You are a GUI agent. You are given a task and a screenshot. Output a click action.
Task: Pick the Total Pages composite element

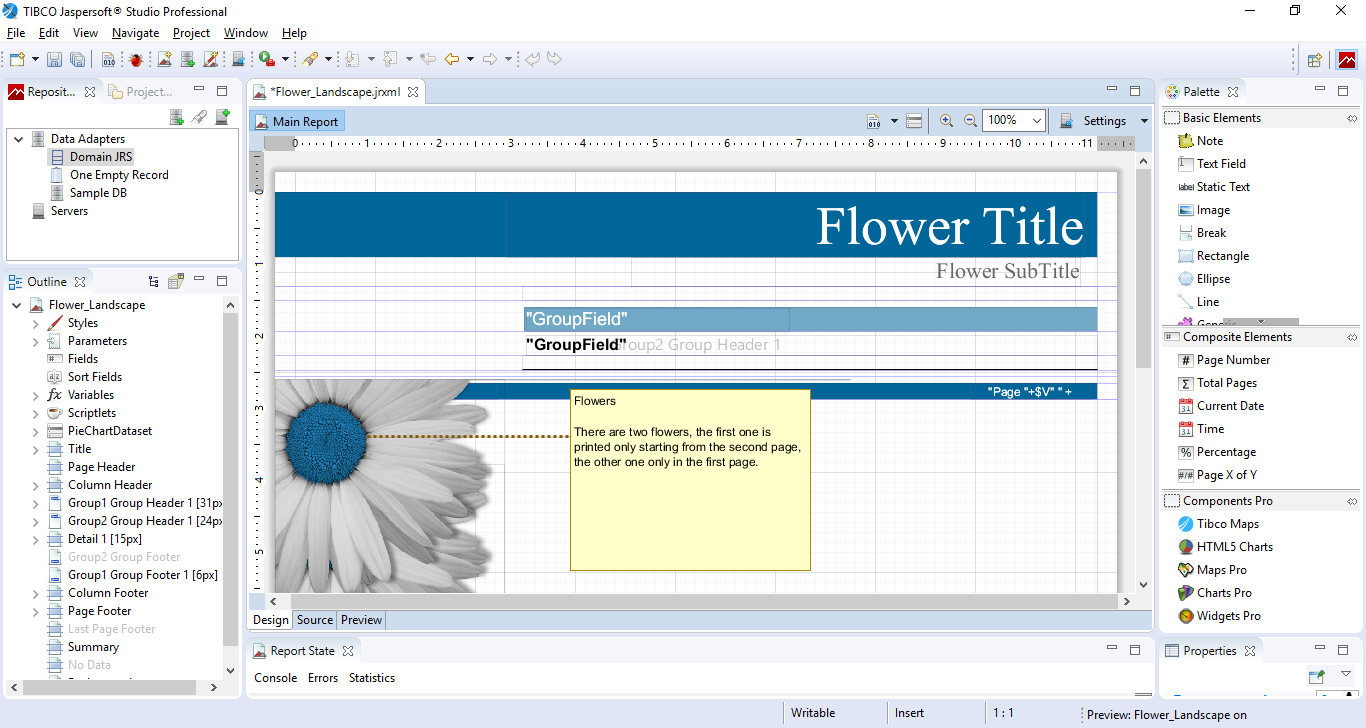(1217, 383)
